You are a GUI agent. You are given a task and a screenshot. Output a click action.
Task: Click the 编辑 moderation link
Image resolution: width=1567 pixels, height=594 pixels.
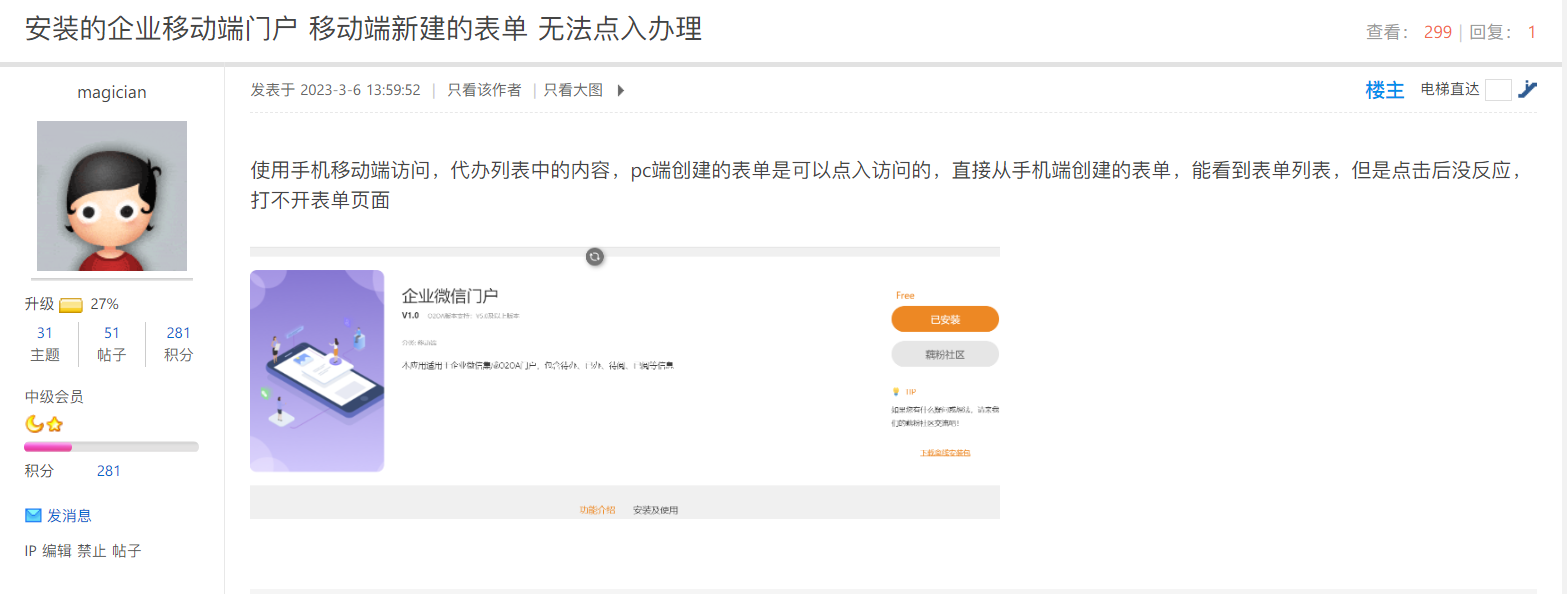point(57,551)
